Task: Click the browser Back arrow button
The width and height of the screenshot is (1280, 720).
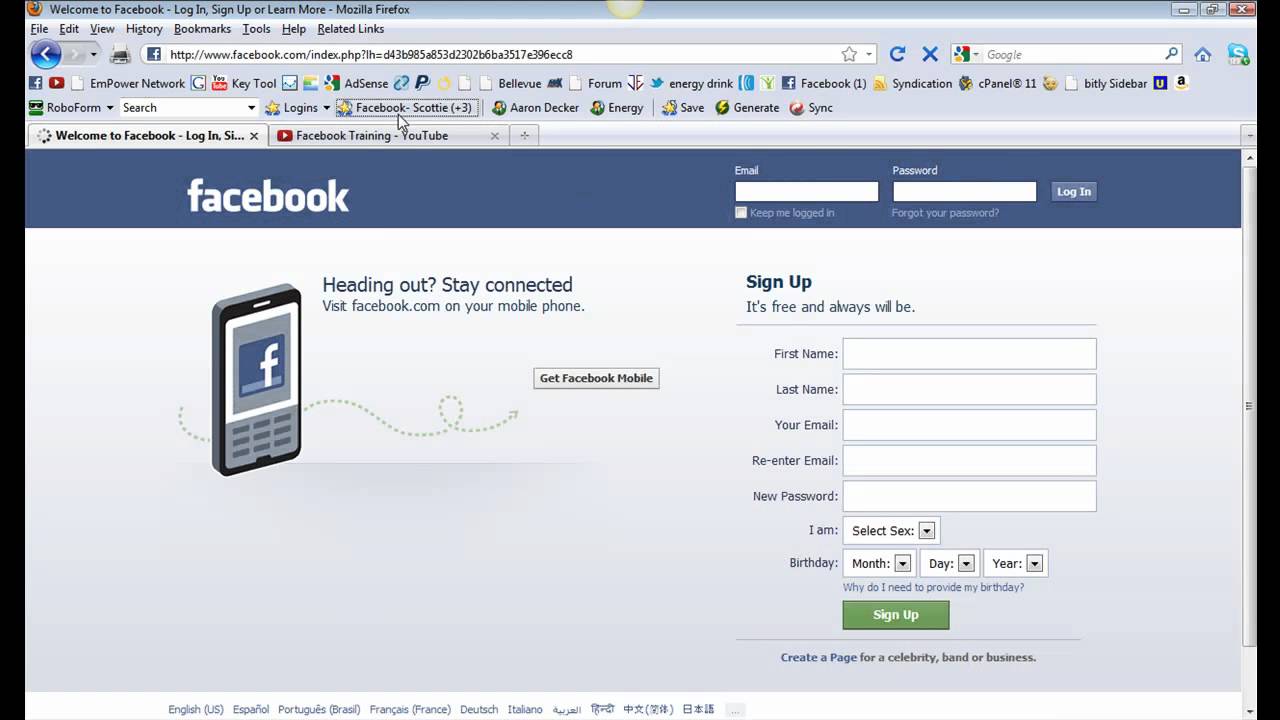Action: tap(45, 54)
